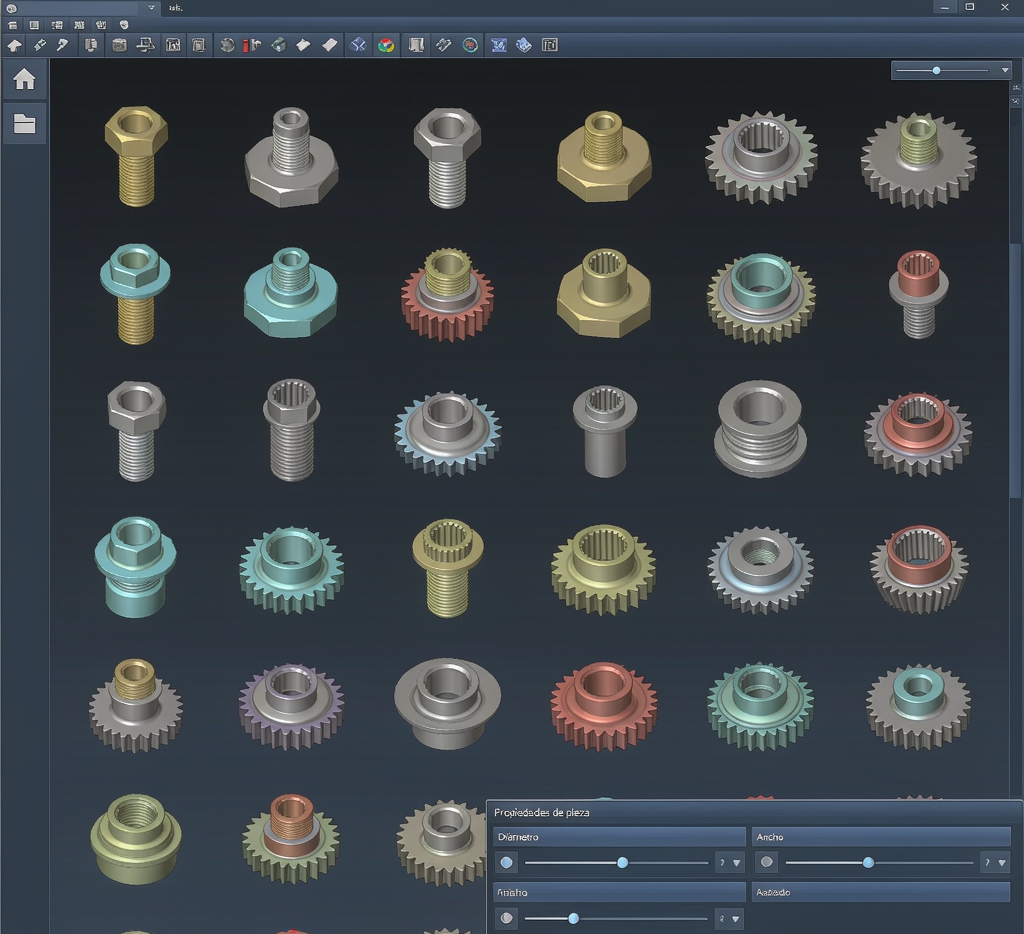Image resolution: width=1024 pixels, height=934 pixels.
Task: Select the framed square icon ending the toolbar
Action: 550,45
